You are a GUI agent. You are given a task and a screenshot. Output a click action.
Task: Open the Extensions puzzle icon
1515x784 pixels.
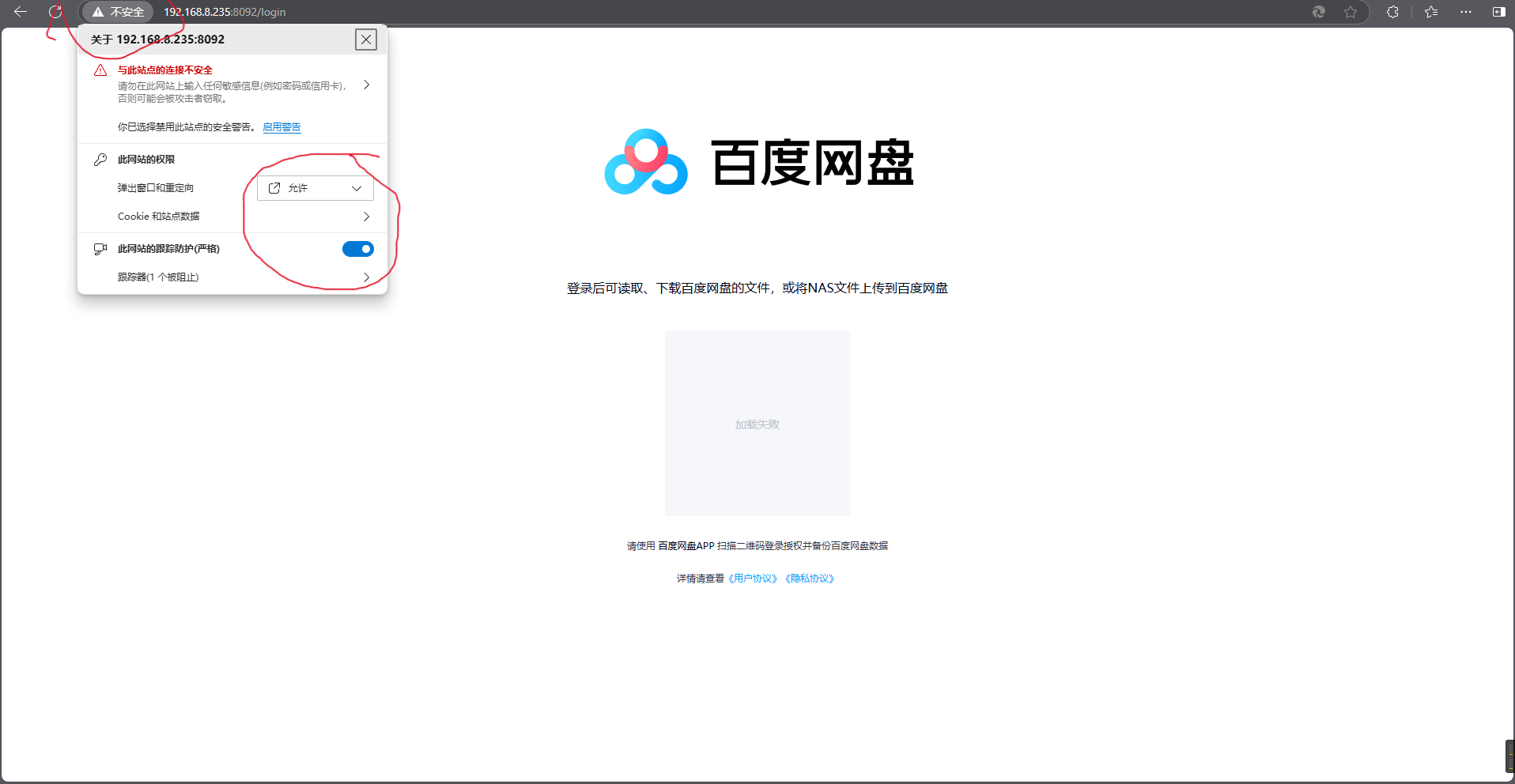(1392, 12)
